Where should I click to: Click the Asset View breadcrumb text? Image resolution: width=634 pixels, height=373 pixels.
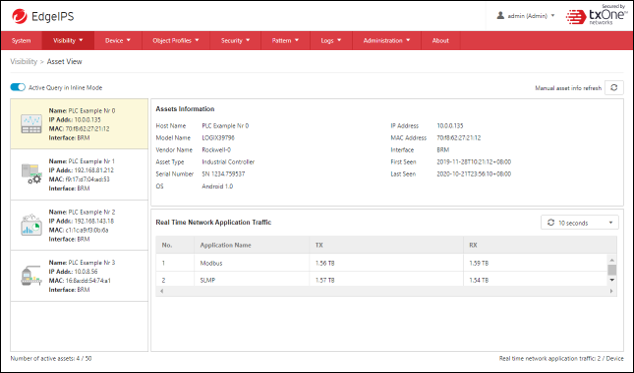tap(64, 61)
